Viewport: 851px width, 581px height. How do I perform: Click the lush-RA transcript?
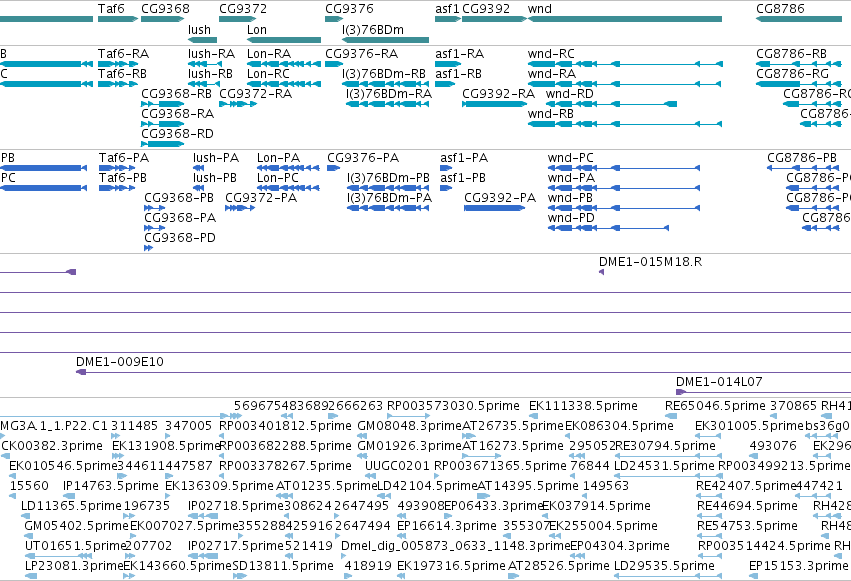tap(205, 64)
